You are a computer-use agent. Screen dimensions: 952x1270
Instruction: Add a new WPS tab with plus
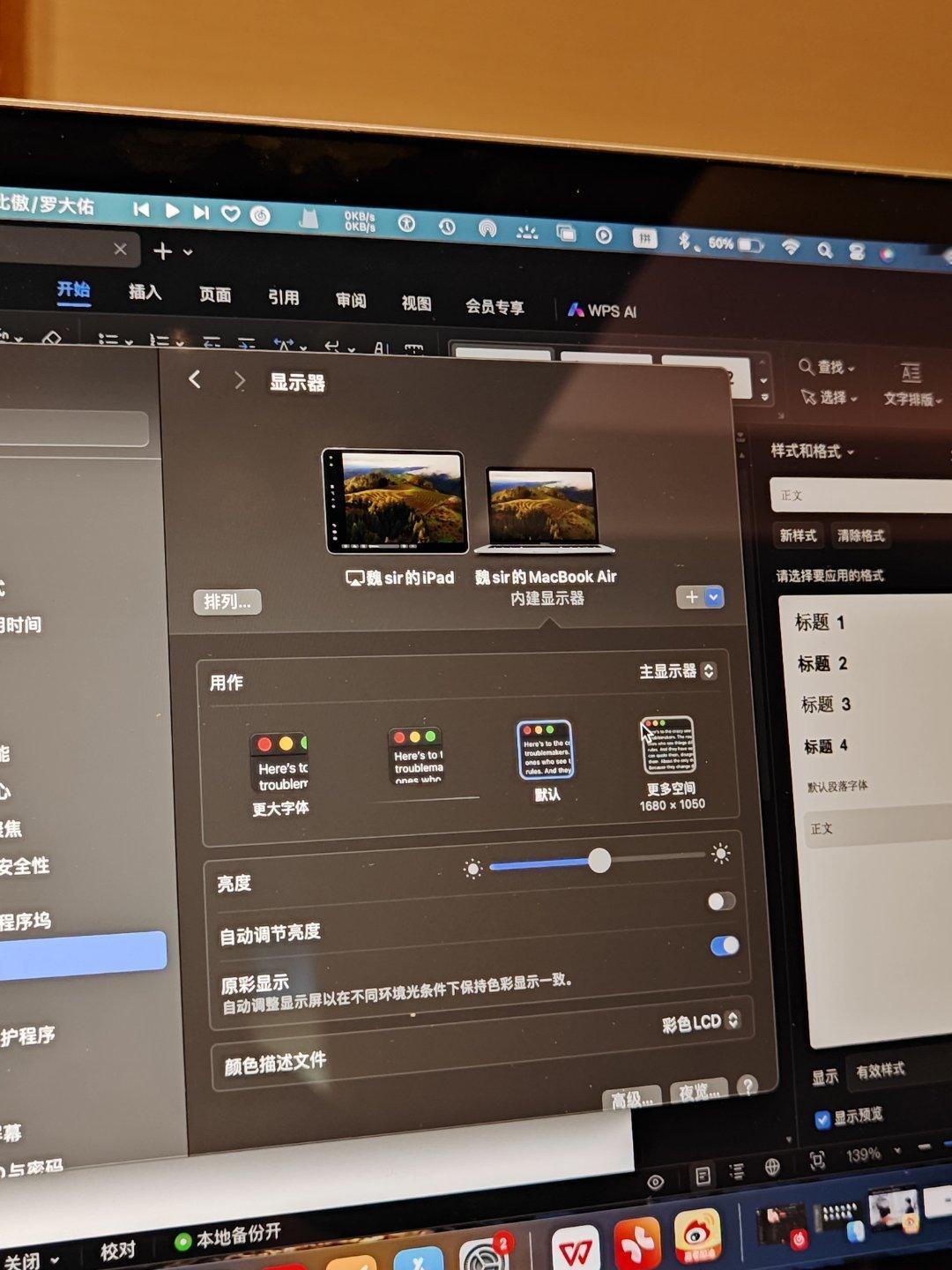163,251
